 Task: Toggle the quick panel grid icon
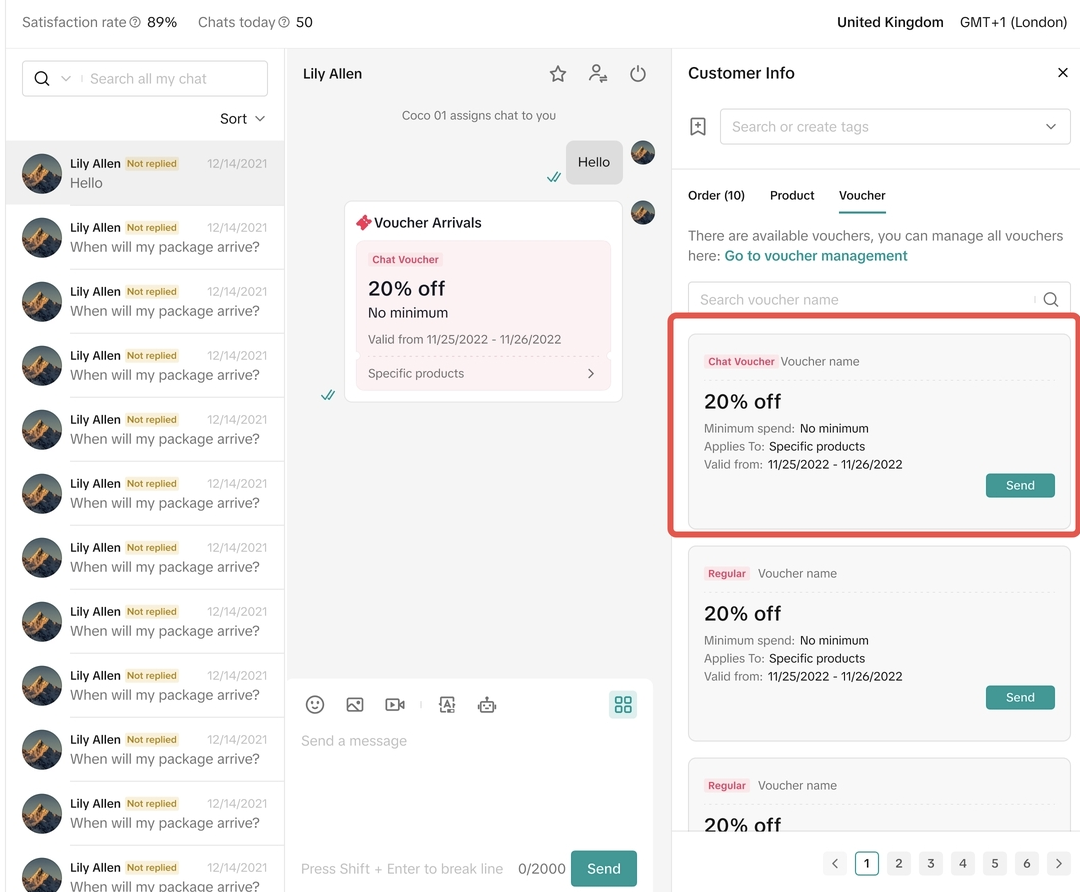point(623,705)
